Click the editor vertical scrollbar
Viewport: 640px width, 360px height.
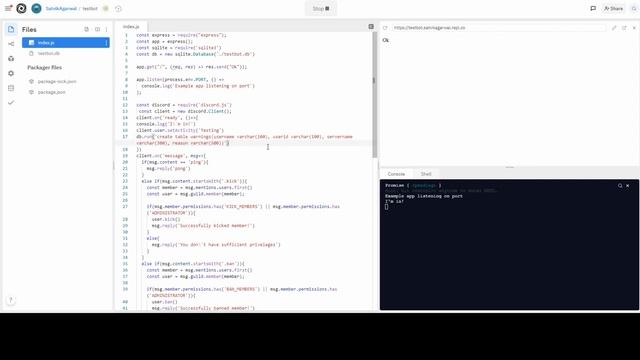click(374, 94)
